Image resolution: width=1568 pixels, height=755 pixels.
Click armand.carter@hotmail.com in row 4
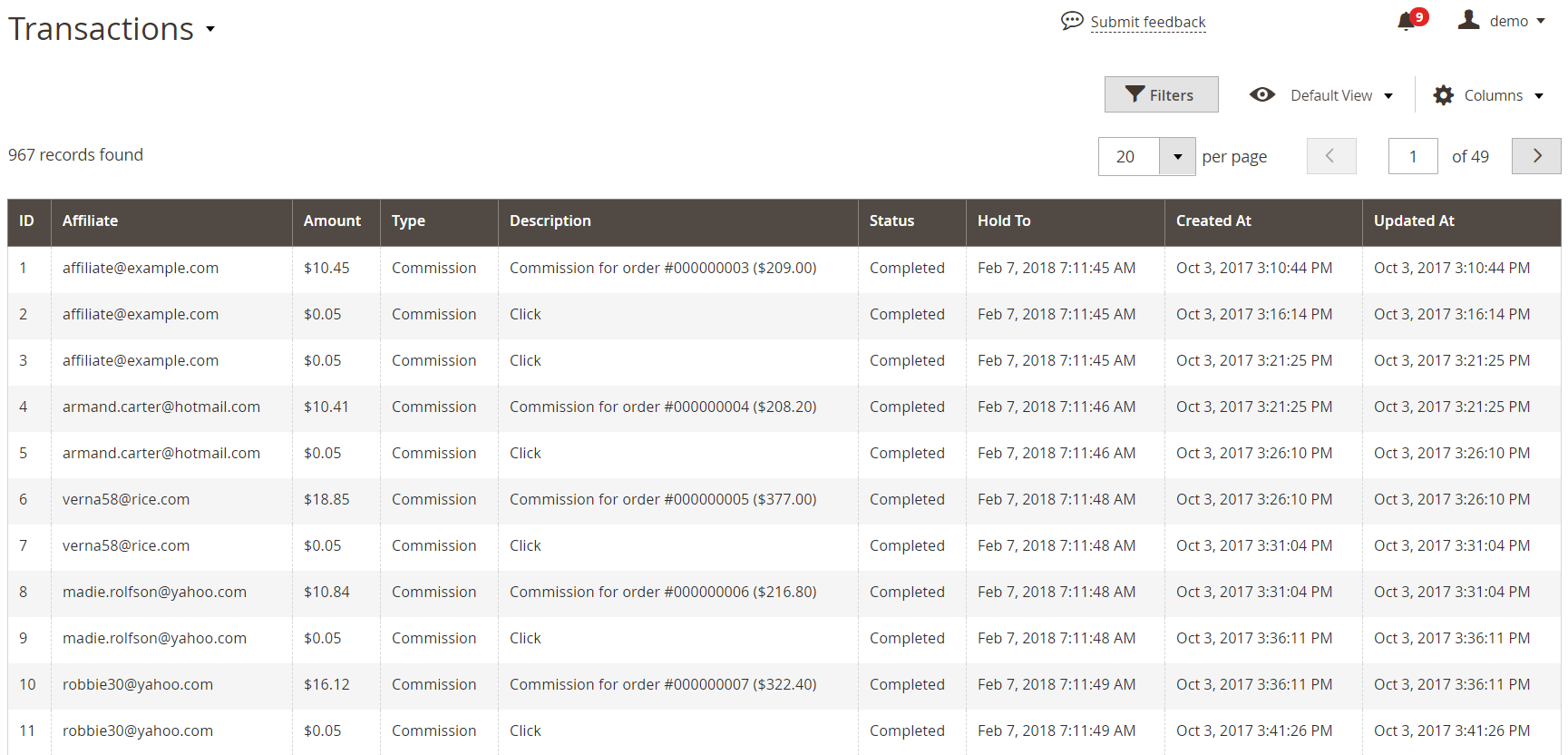(x=161, y=407)
